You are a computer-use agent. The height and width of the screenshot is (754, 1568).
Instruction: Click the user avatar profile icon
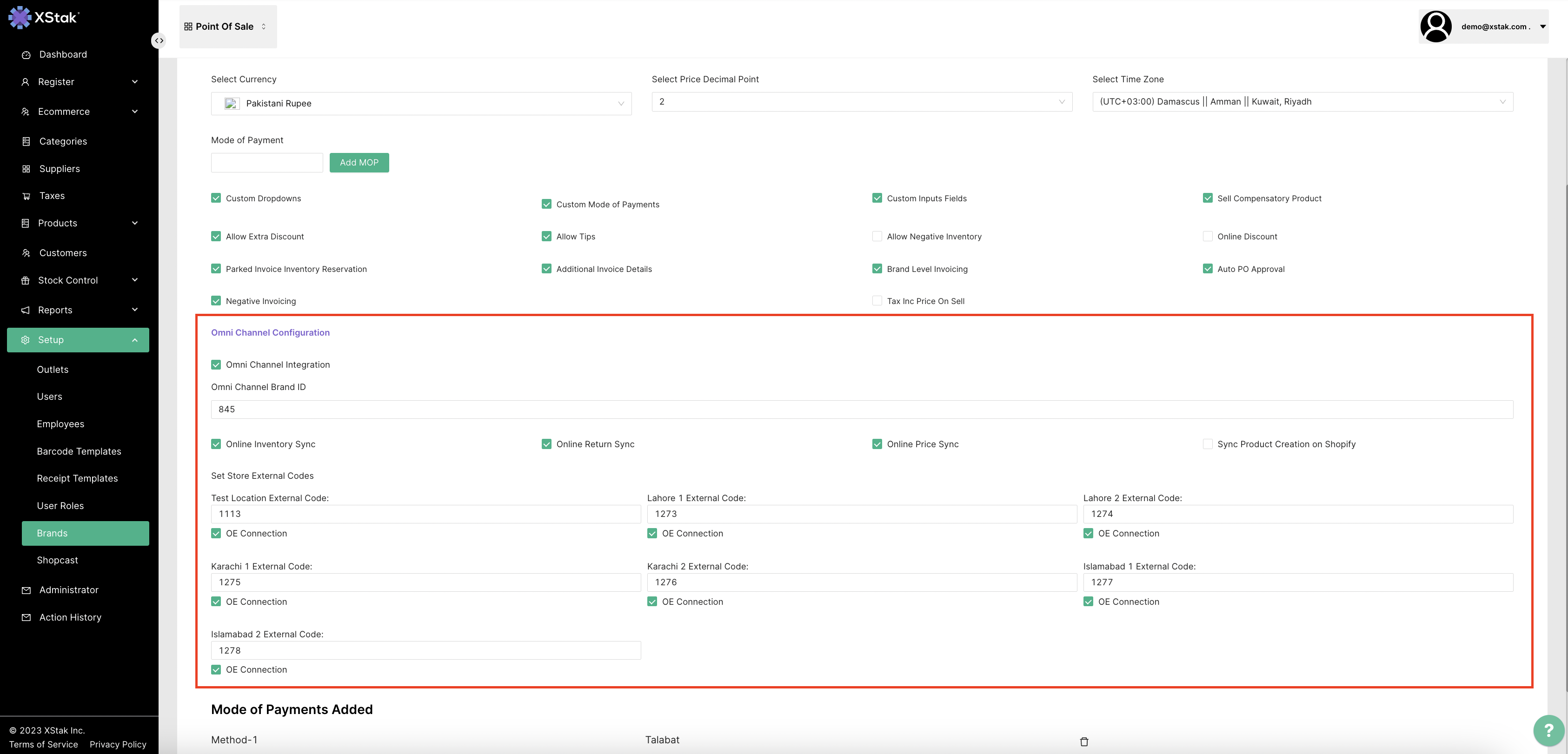pos(1435,27)
